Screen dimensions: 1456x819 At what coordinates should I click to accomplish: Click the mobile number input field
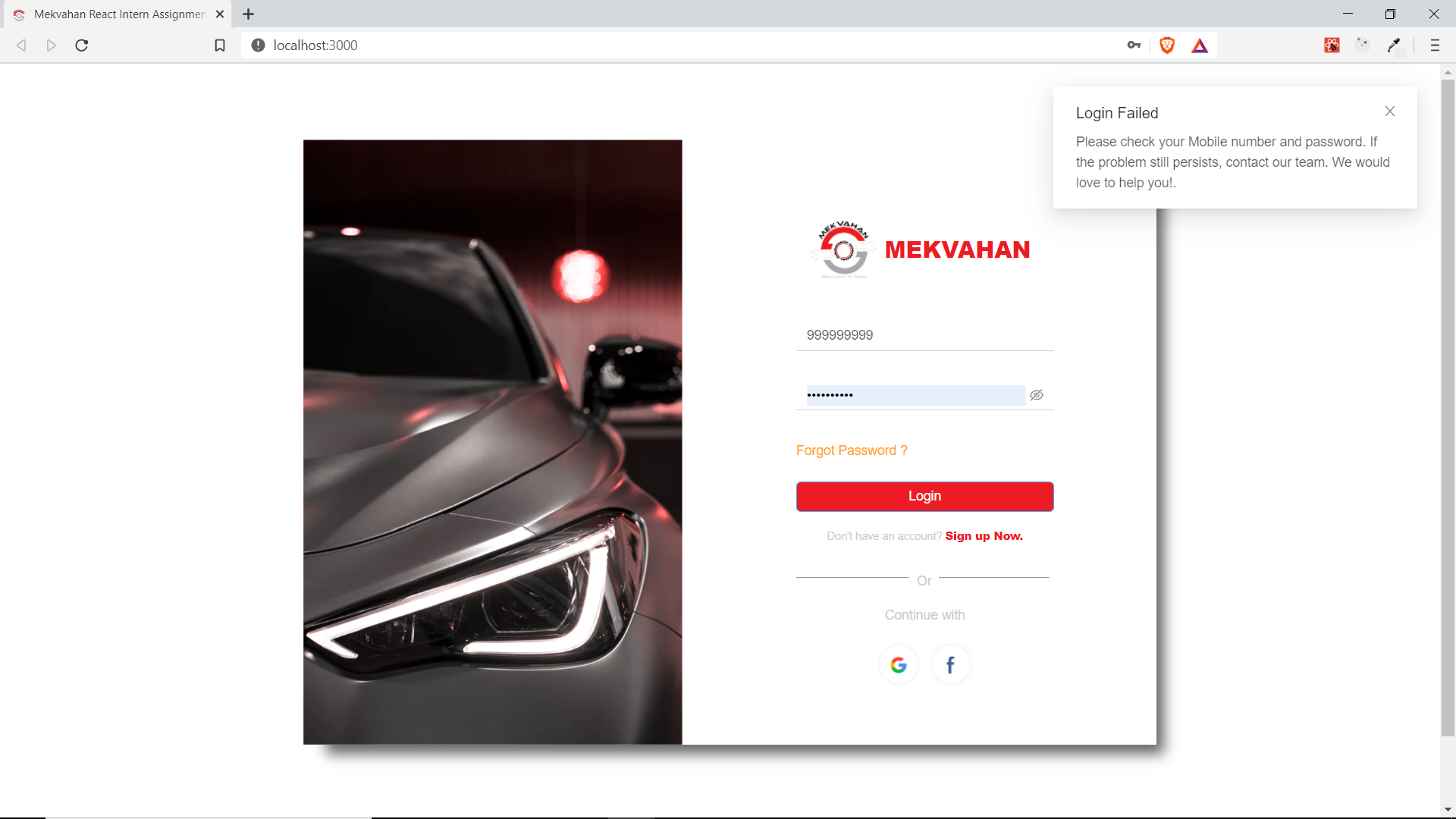(924, 335)
